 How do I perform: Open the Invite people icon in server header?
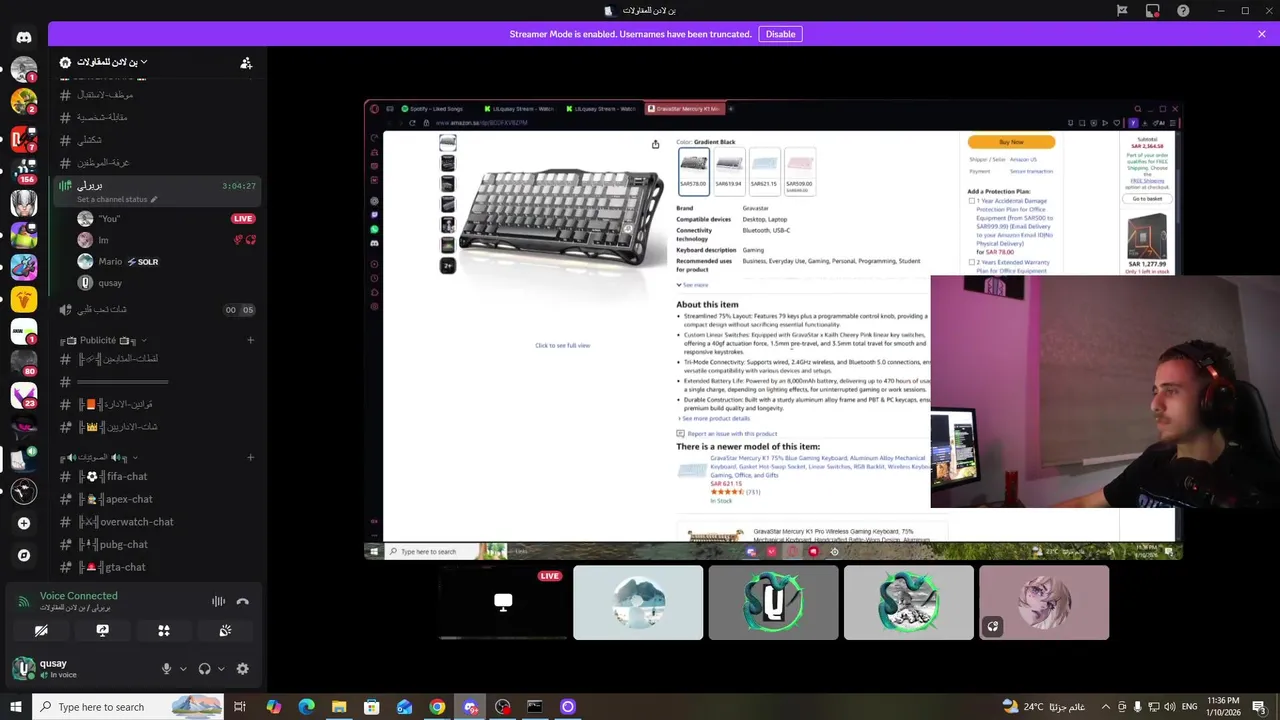tap(246, 63)
